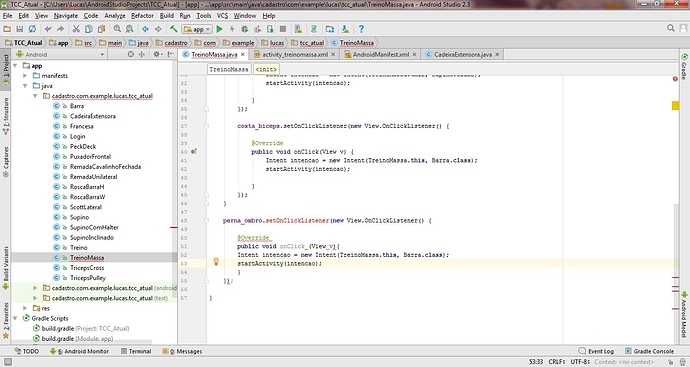Open the Structure side panel
The width and height of the screenshot is (690, 367).
click(6, 116)
